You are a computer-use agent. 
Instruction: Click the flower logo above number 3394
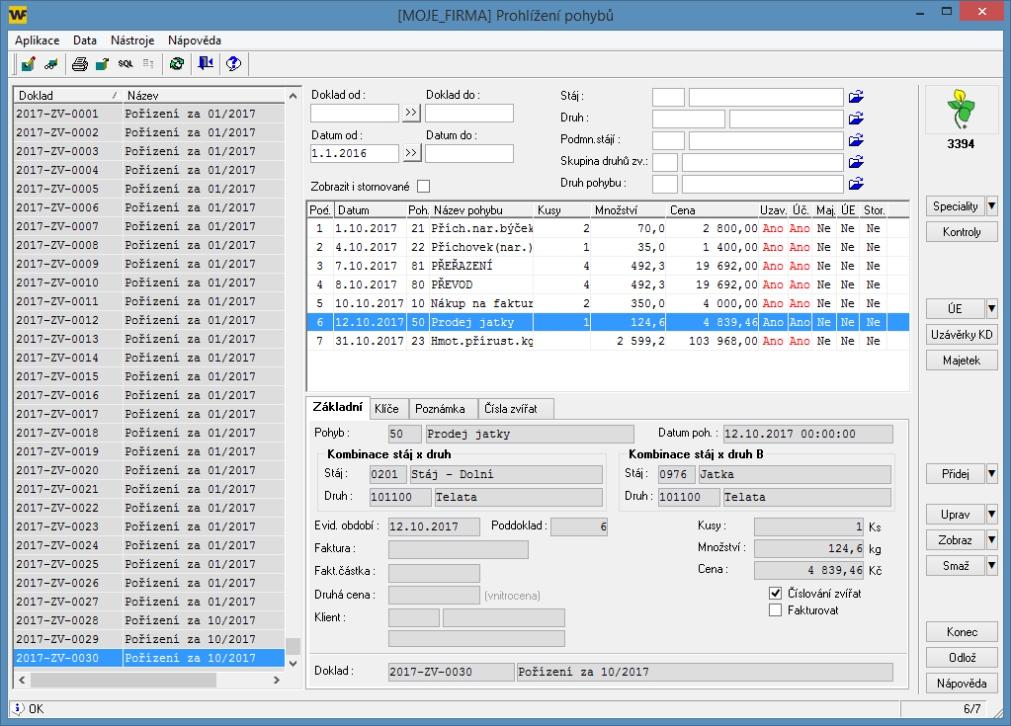click(961, 109)
